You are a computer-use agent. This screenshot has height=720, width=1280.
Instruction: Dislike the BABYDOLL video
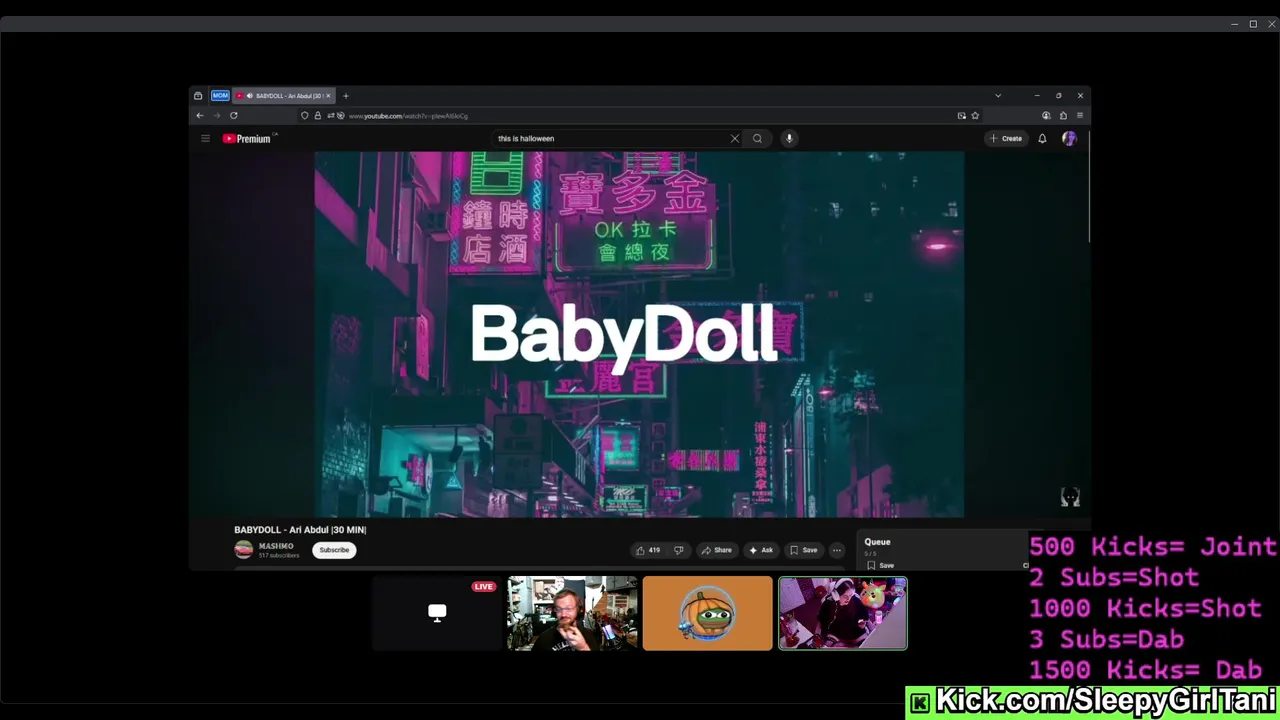678,550
